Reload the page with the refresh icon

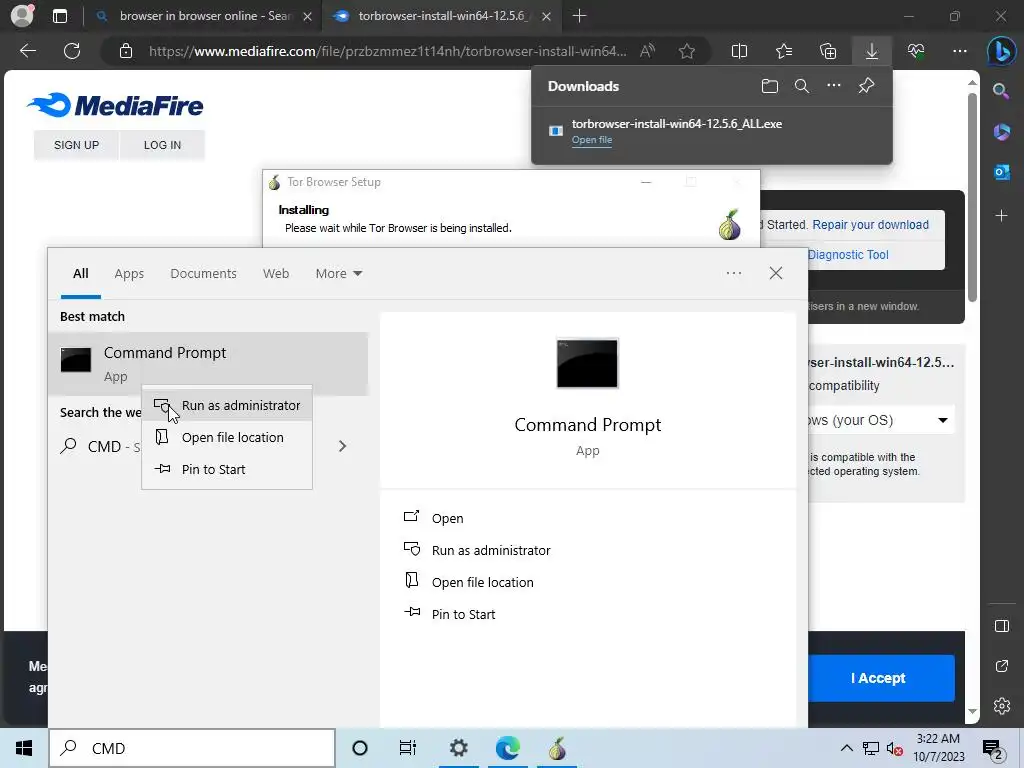(x=72, y=51)
